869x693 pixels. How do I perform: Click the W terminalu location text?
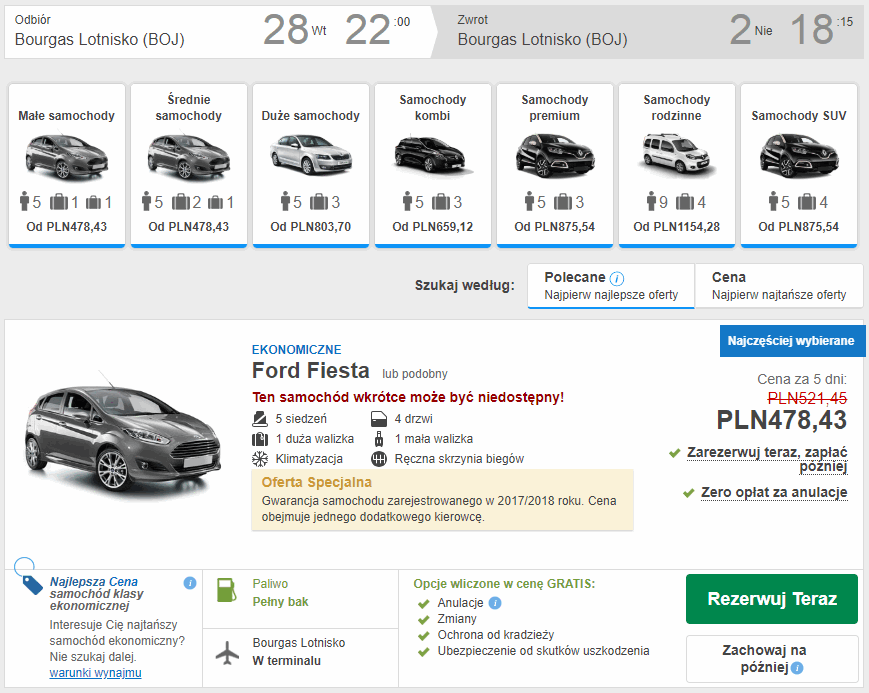click(287, 661)
